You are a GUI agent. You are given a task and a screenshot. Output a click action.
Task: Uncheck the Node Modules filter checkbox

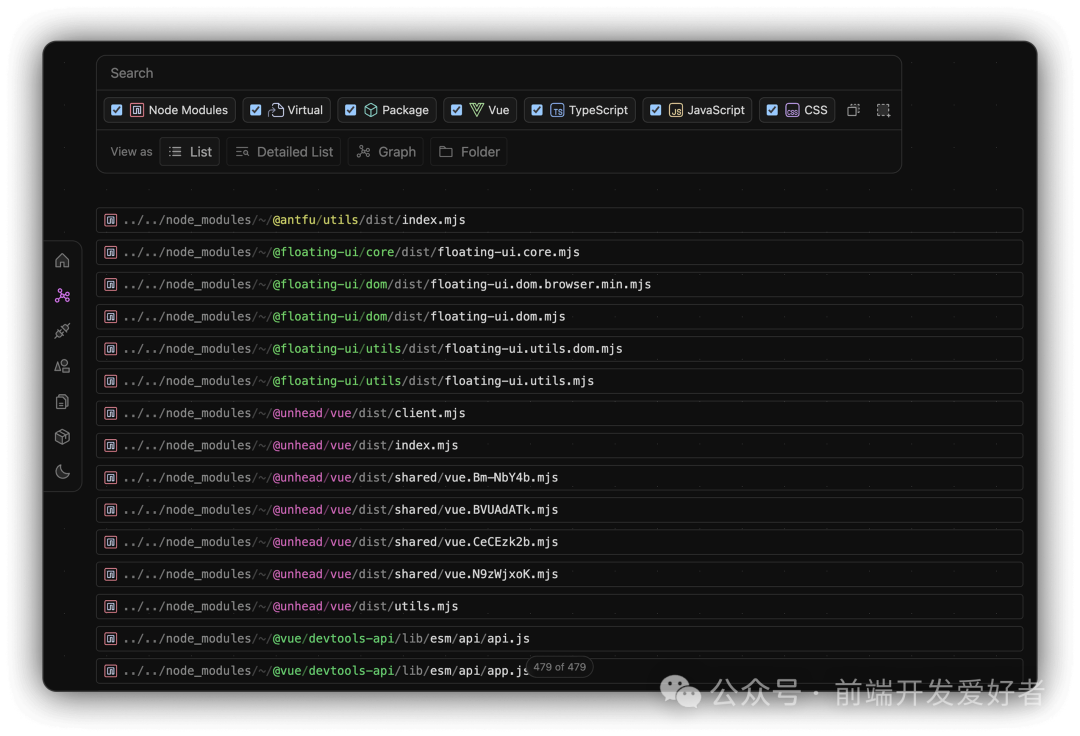coord(117,110)
